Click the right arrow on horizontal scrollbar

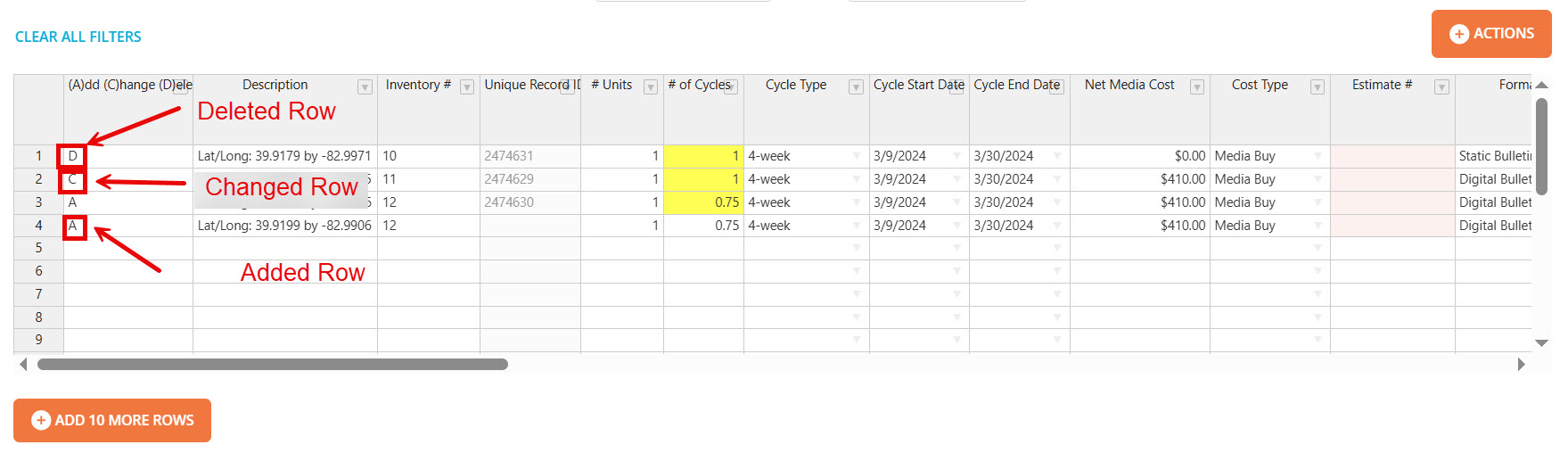[x=1521, y=364]
